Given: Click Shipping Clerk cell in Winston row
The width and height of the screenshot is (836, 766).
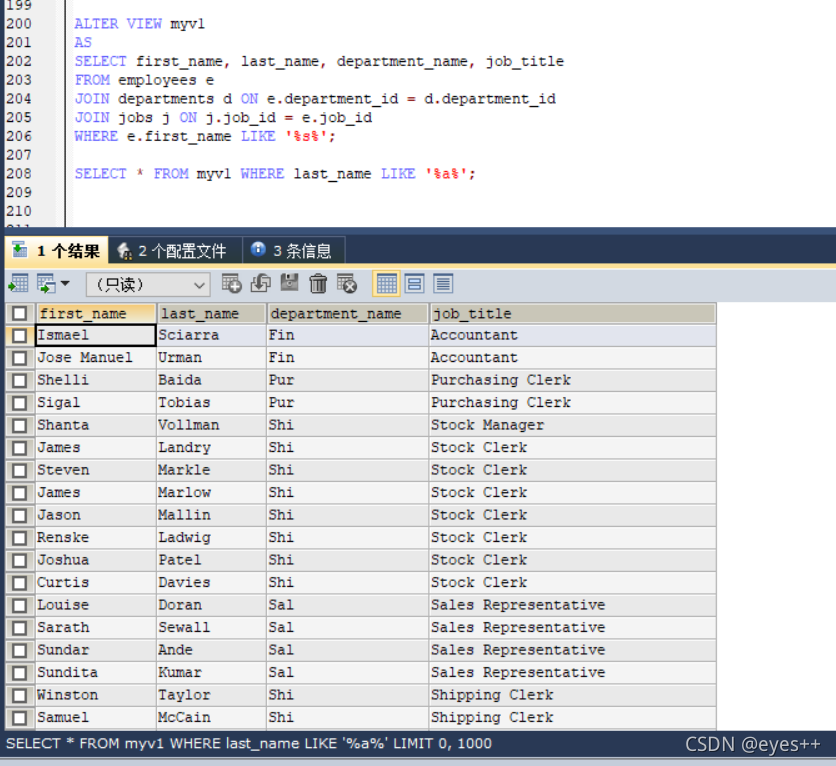Looking at the screenshot, I should (573, 695).
